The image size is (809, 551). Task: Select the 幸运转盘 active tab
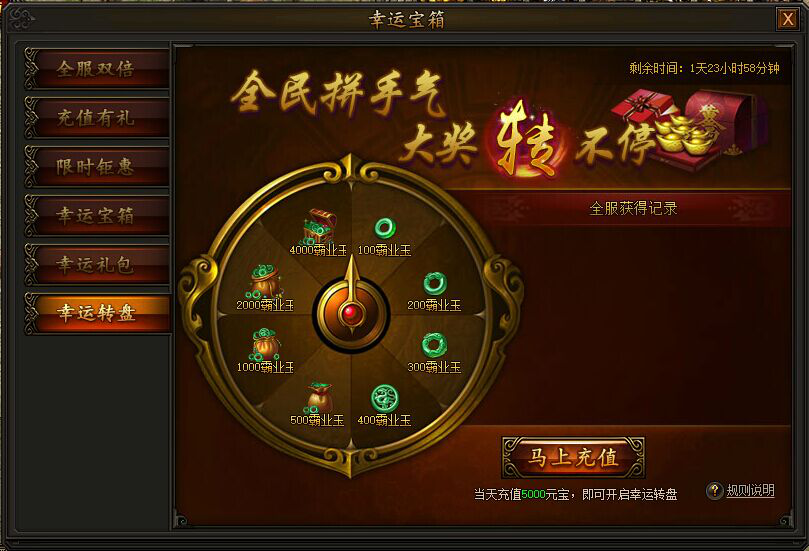[98, 313]
